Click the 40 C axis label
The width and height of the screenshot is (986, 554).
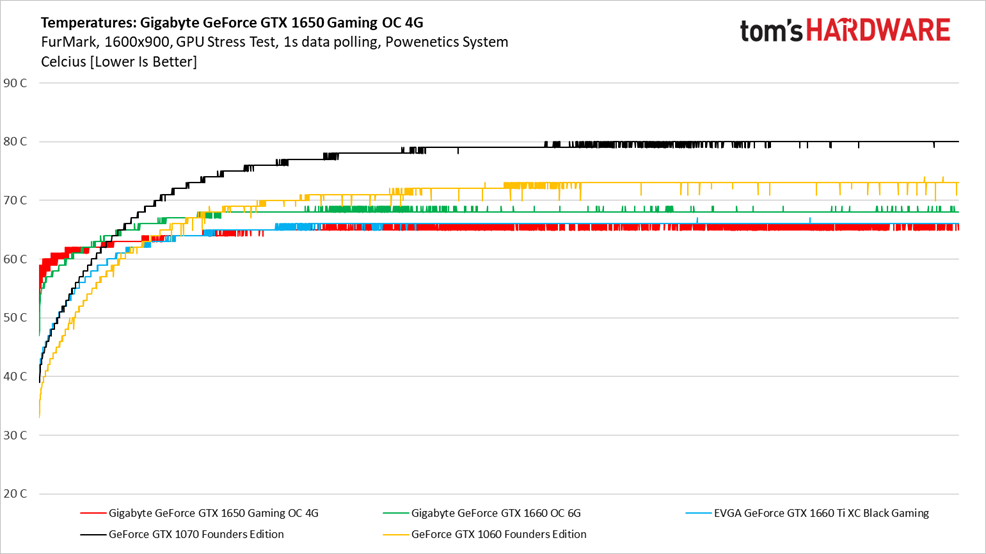click(x=15, y=377)
